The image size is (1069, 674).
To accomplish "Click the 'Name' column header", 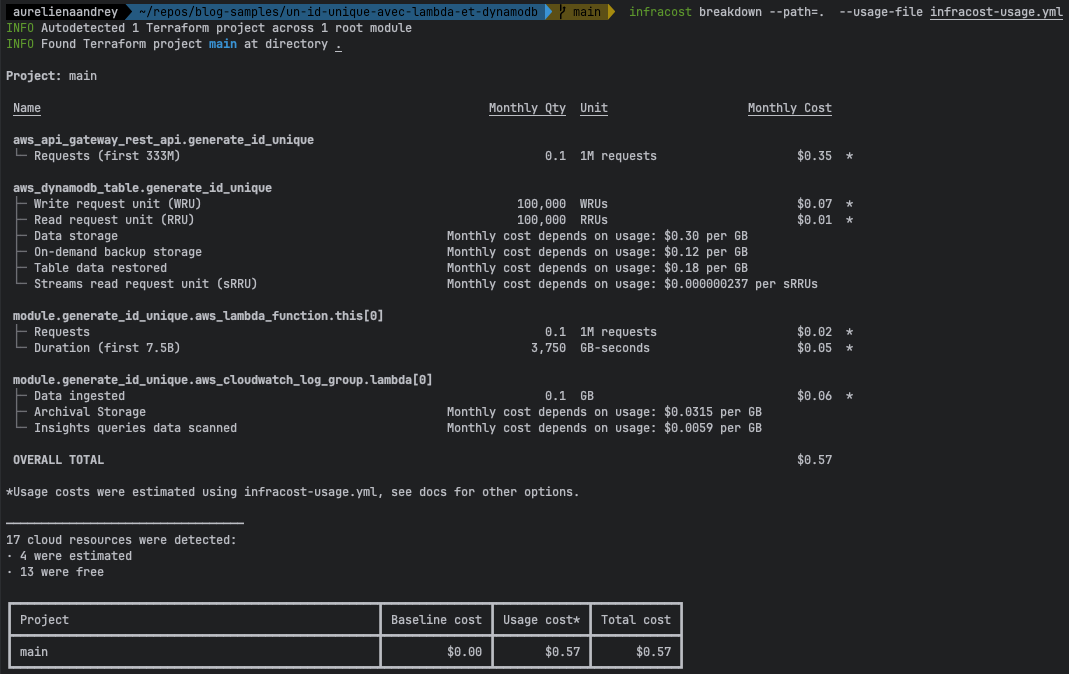I will click(27, 108).
